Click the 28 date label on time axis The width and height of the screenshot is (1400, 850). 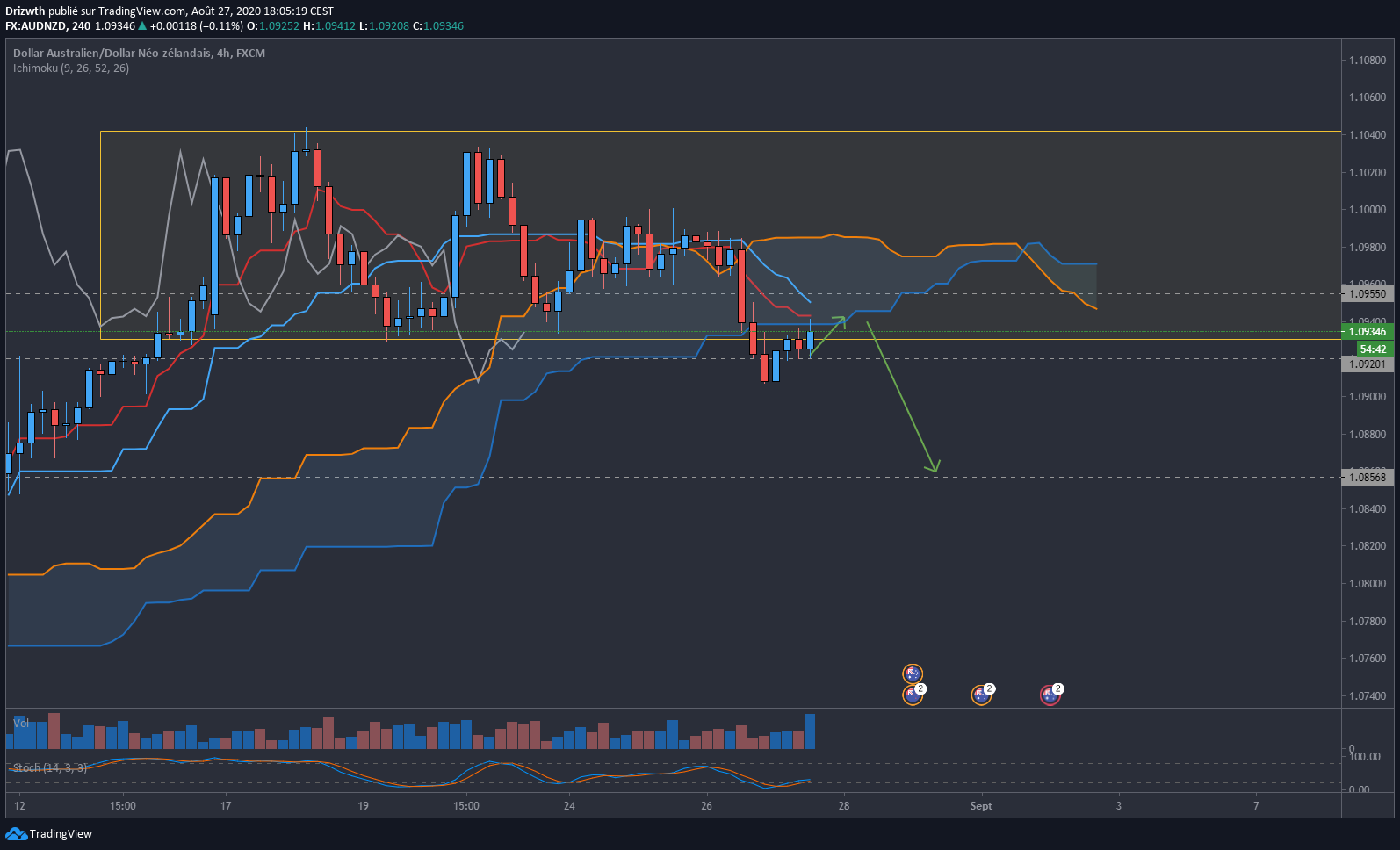point(844,806)
